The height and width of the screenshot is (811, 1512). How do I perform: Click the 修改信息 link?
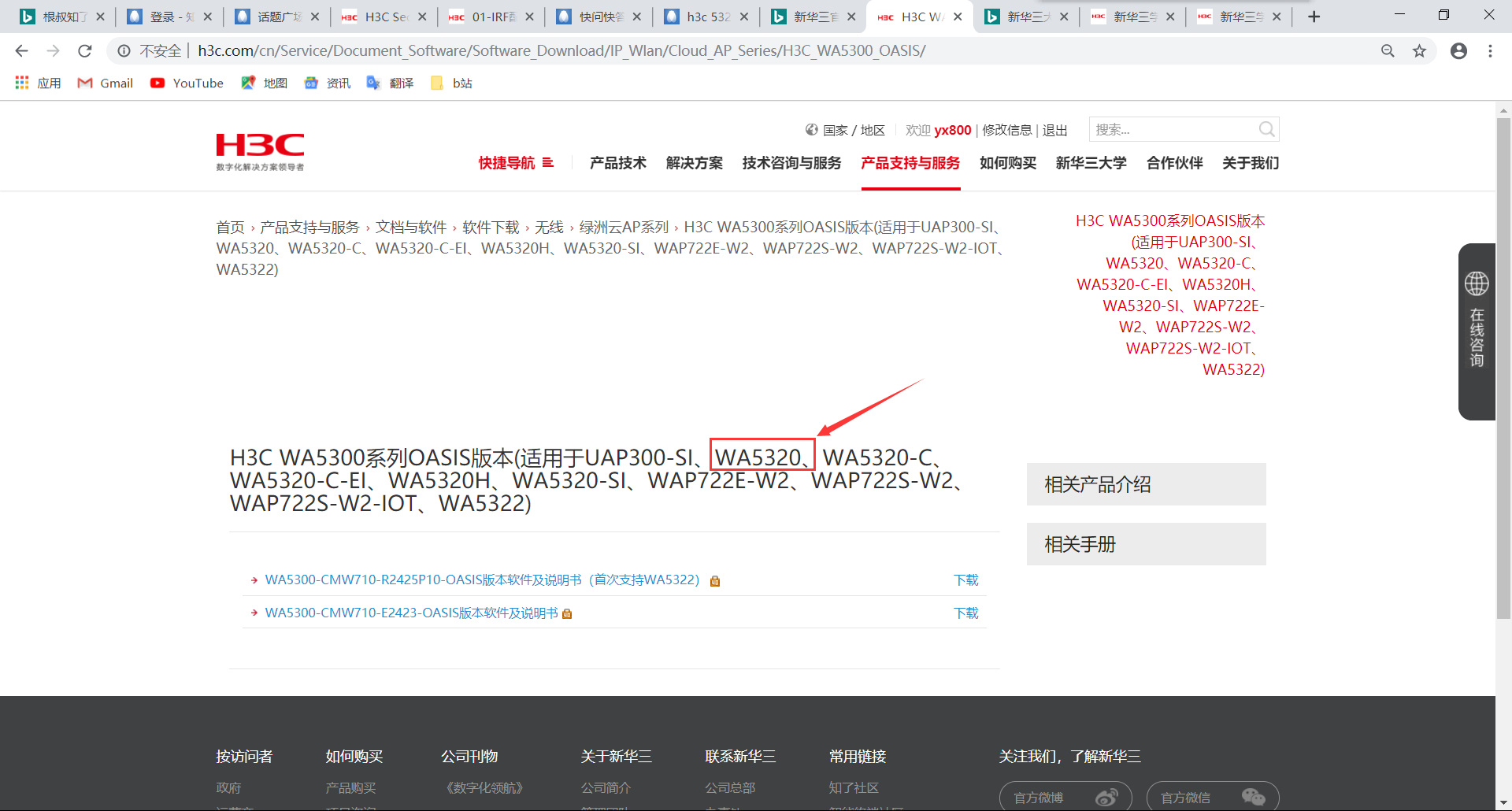1007,130
